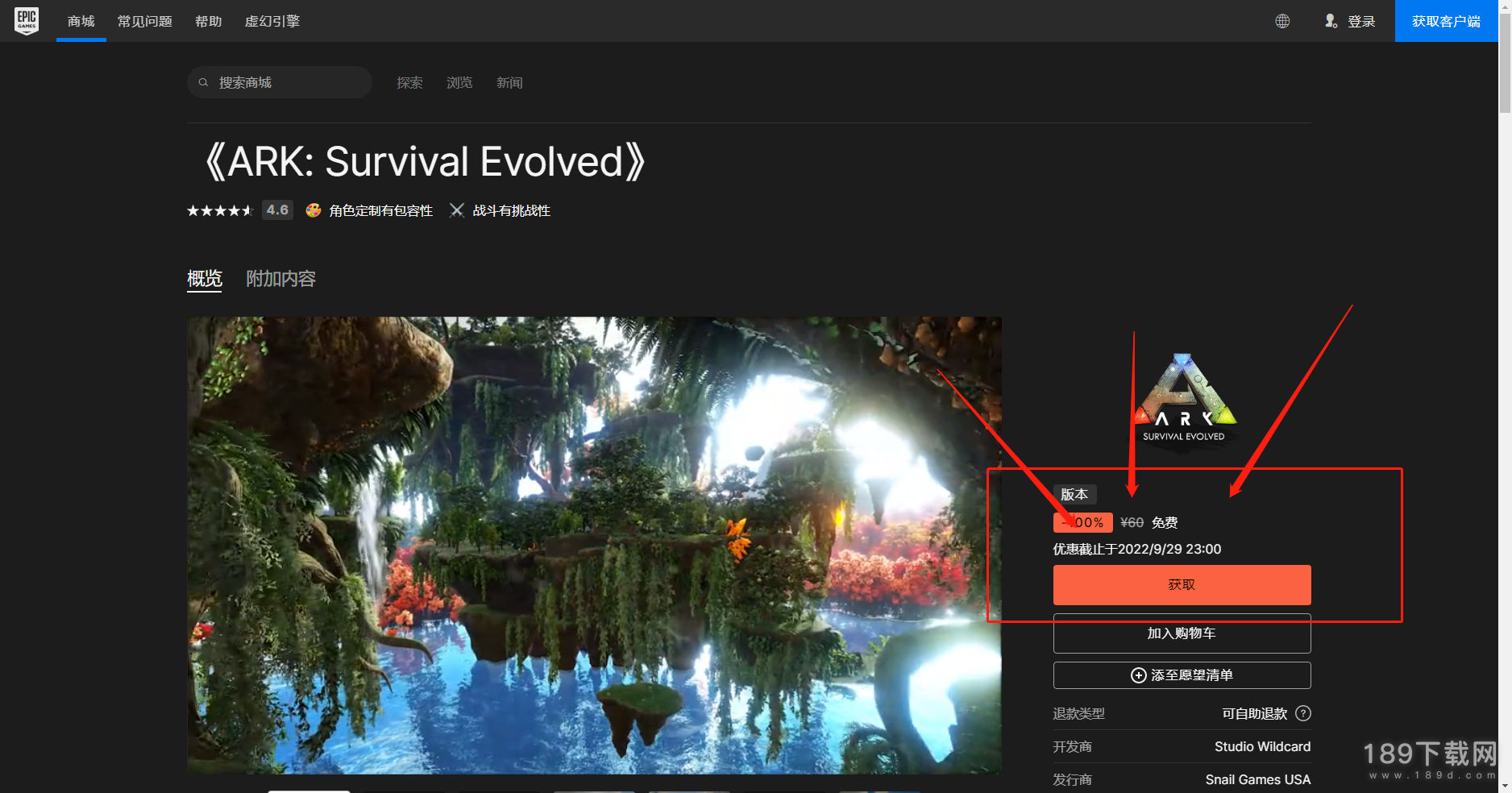Open the language globe icon
Viewport: 1512px width, 793px height.
coord(1282,21)
